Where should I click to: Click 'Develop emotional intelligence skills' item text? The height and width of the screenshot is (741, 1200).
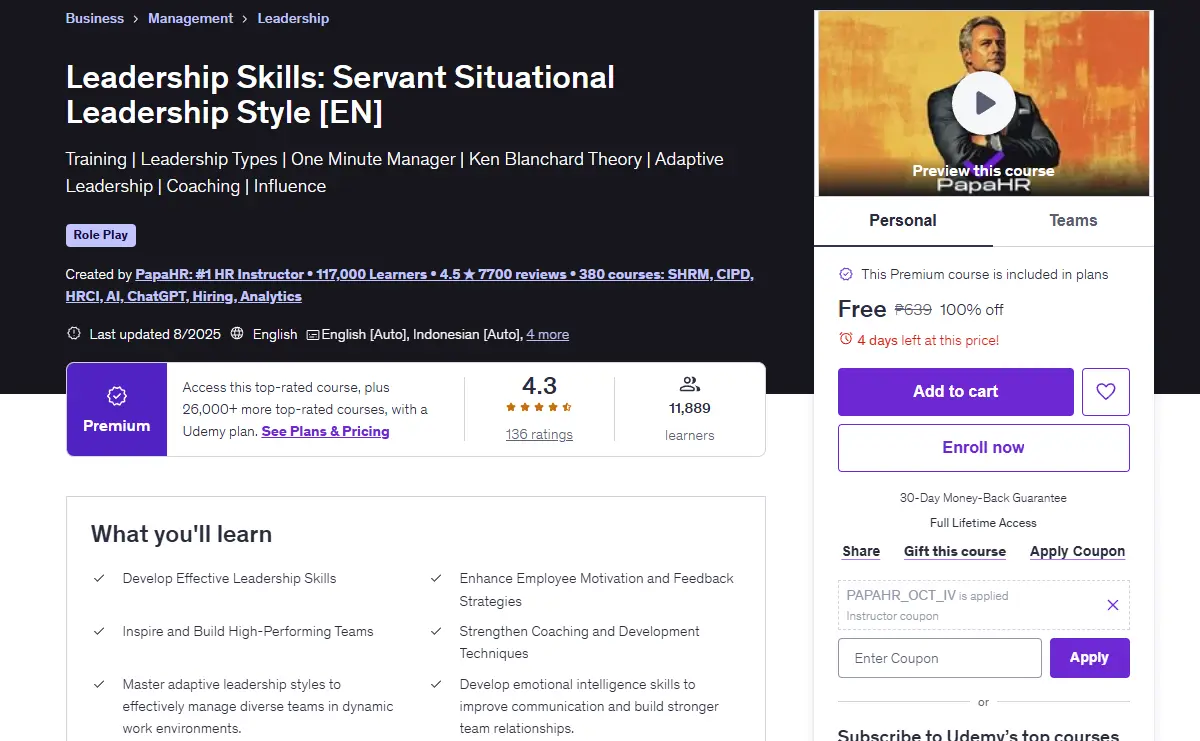(589, 706)
